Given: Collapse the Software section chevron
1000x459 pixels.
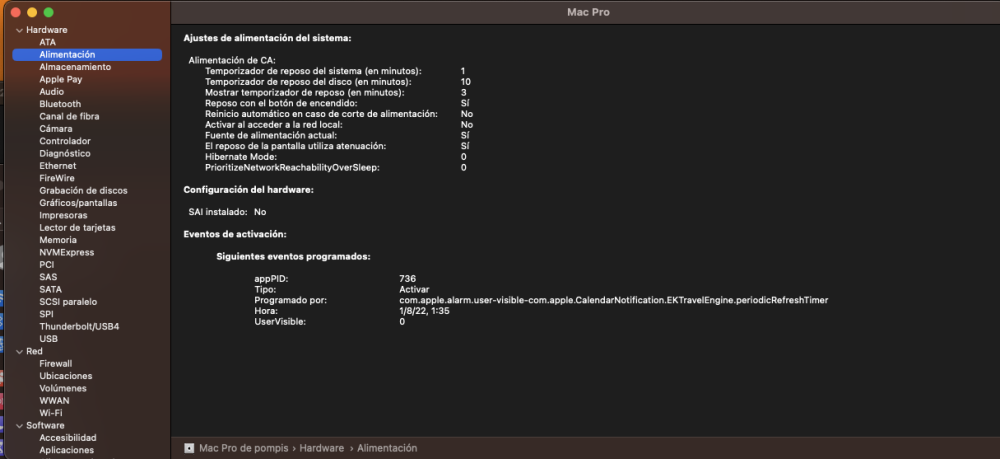Looking at the screenshot, I should (x=19, y=425).
